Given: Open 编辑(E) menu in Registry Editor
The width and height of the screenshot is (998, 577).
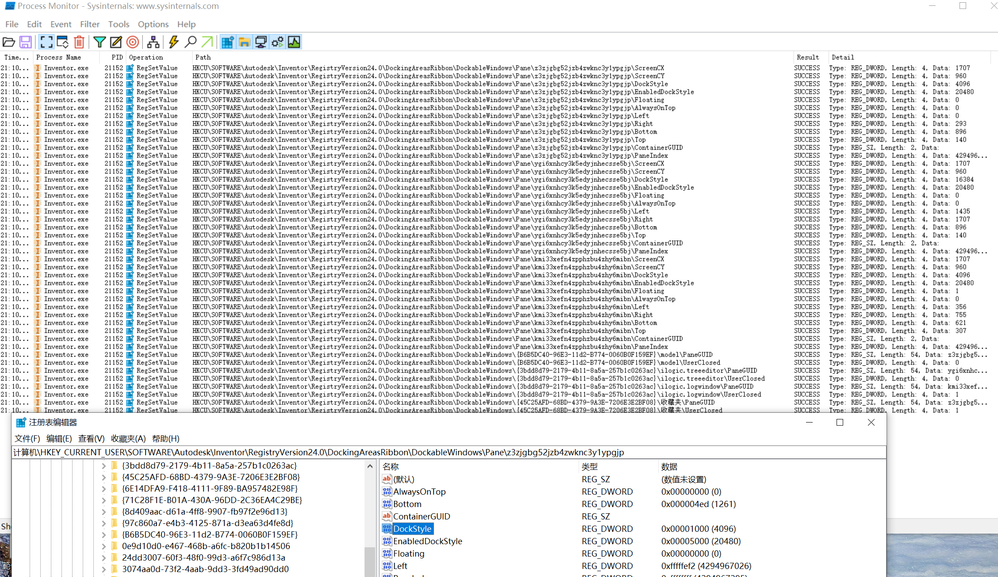Looking at the screenshot, I should coord(59,439).
